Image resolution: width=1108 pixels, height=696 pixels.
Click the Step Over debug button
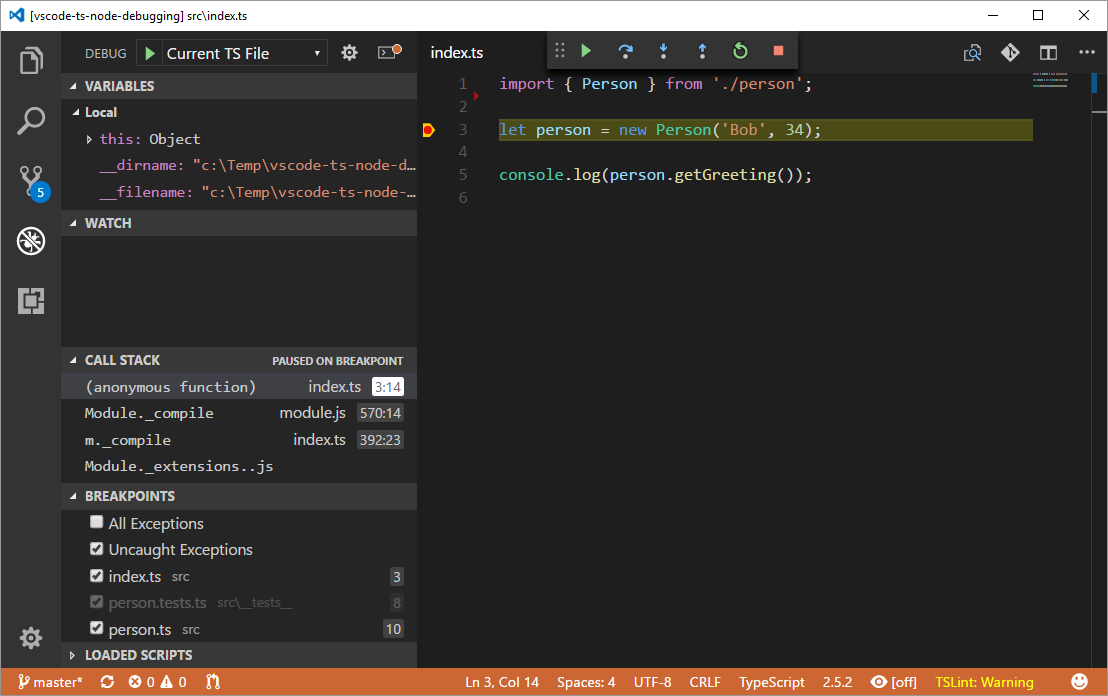pyautogui.click(x=625, y=51)
